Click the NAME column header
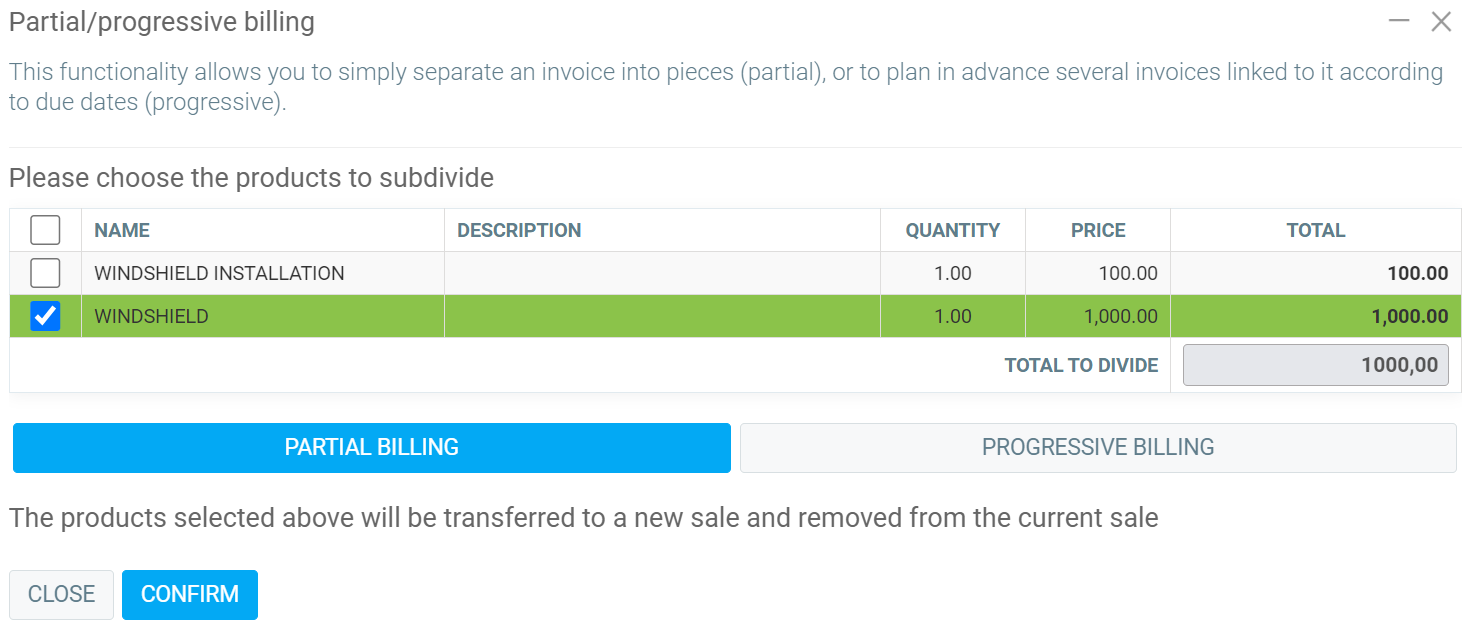This screenshot has height=625, width=1467. pos(122,230)
